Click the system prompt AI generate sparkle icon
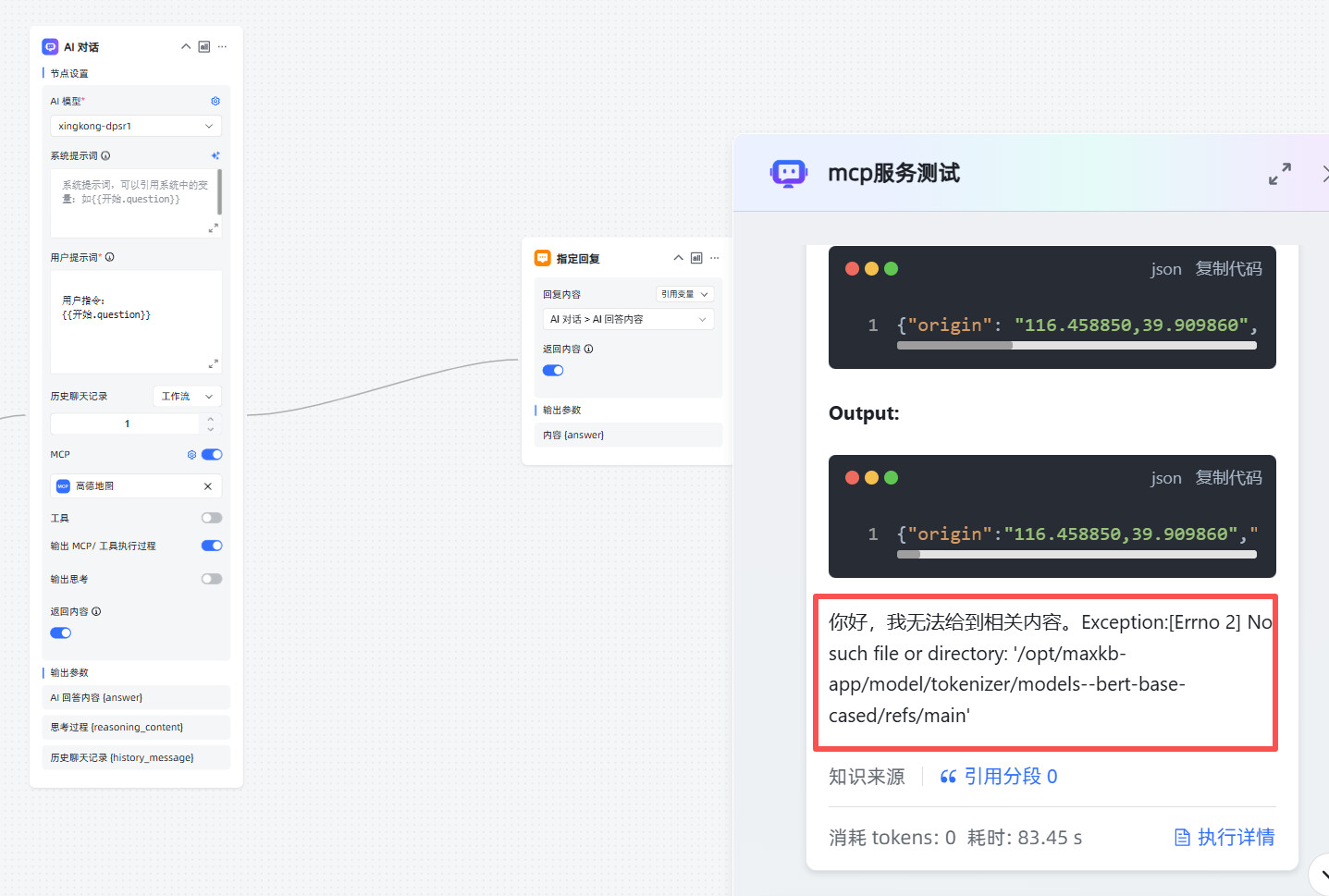This screenshot has width=1329, height=896. pyautogui.click(x=215, y=155)
